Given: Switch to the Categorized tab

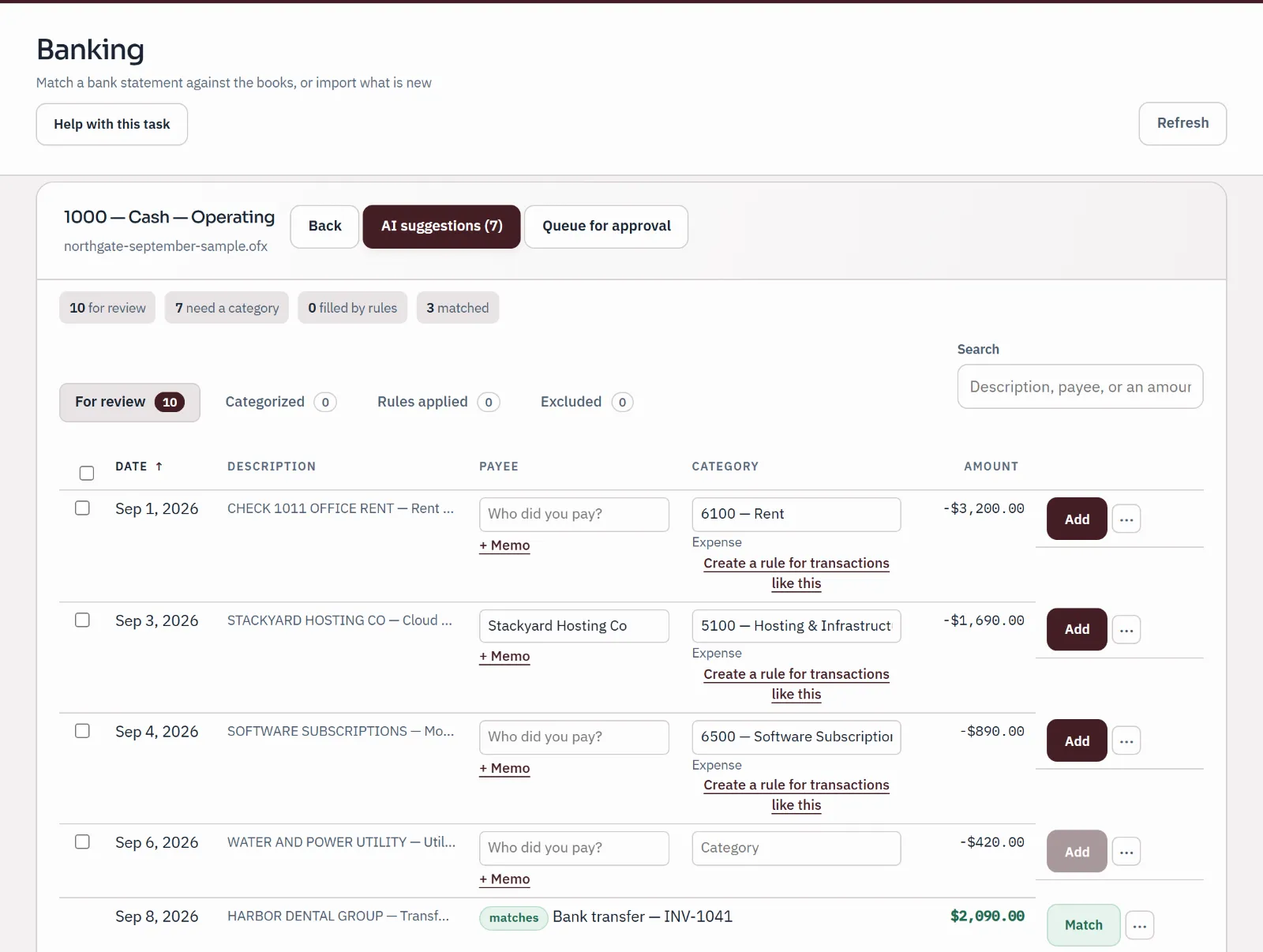Looking at the screenshot, I should coord(280,403).
